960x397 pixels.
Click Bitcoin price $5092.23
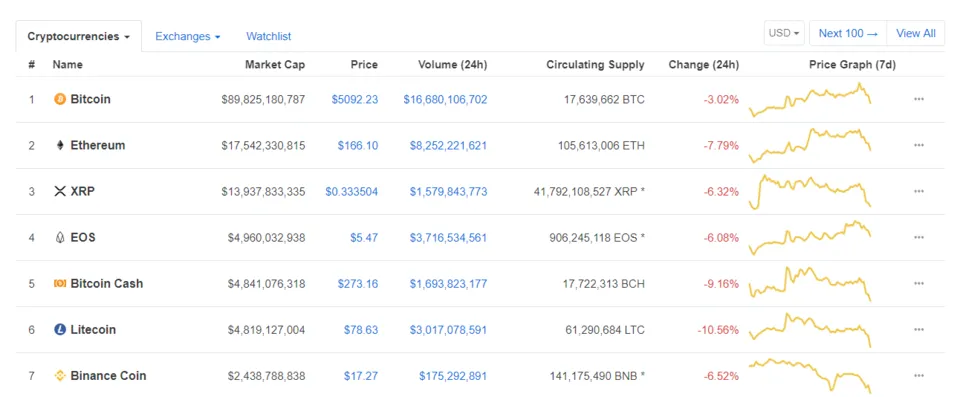355,99
